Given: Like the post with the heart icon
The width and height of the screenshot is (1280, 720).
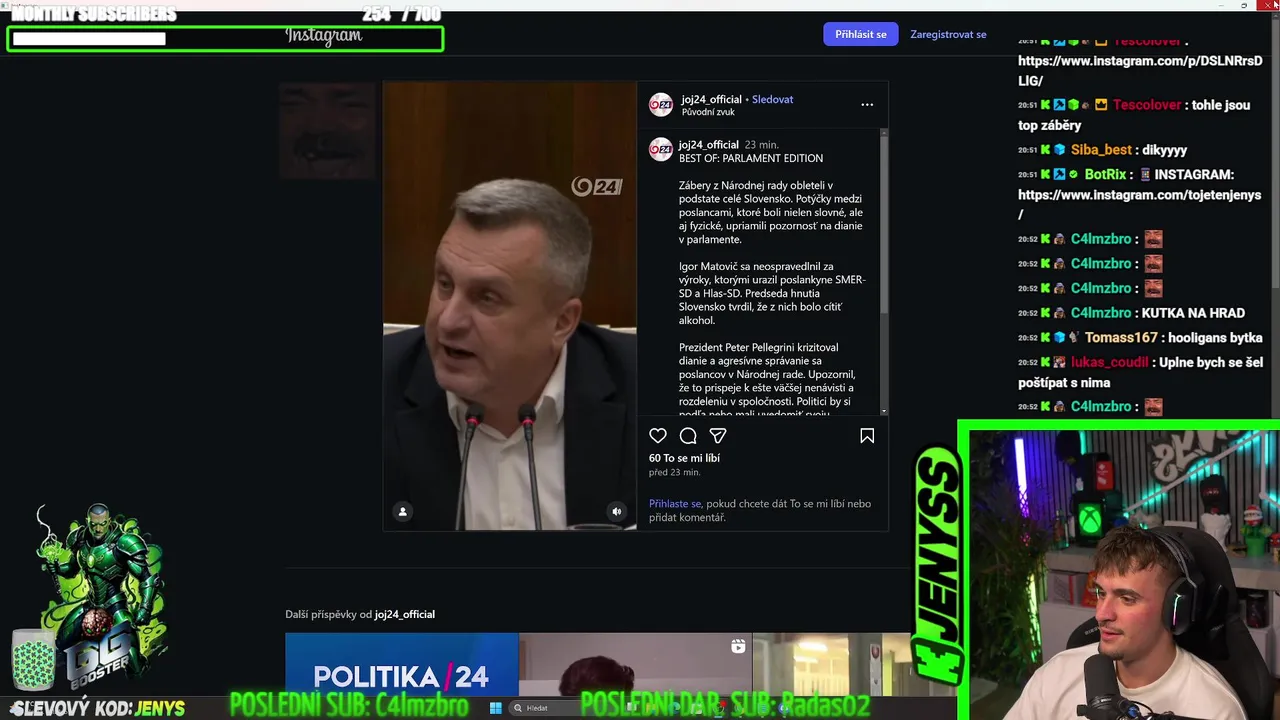Looking at the screenshot, I should pyautogui.click(x=658, y=436).
